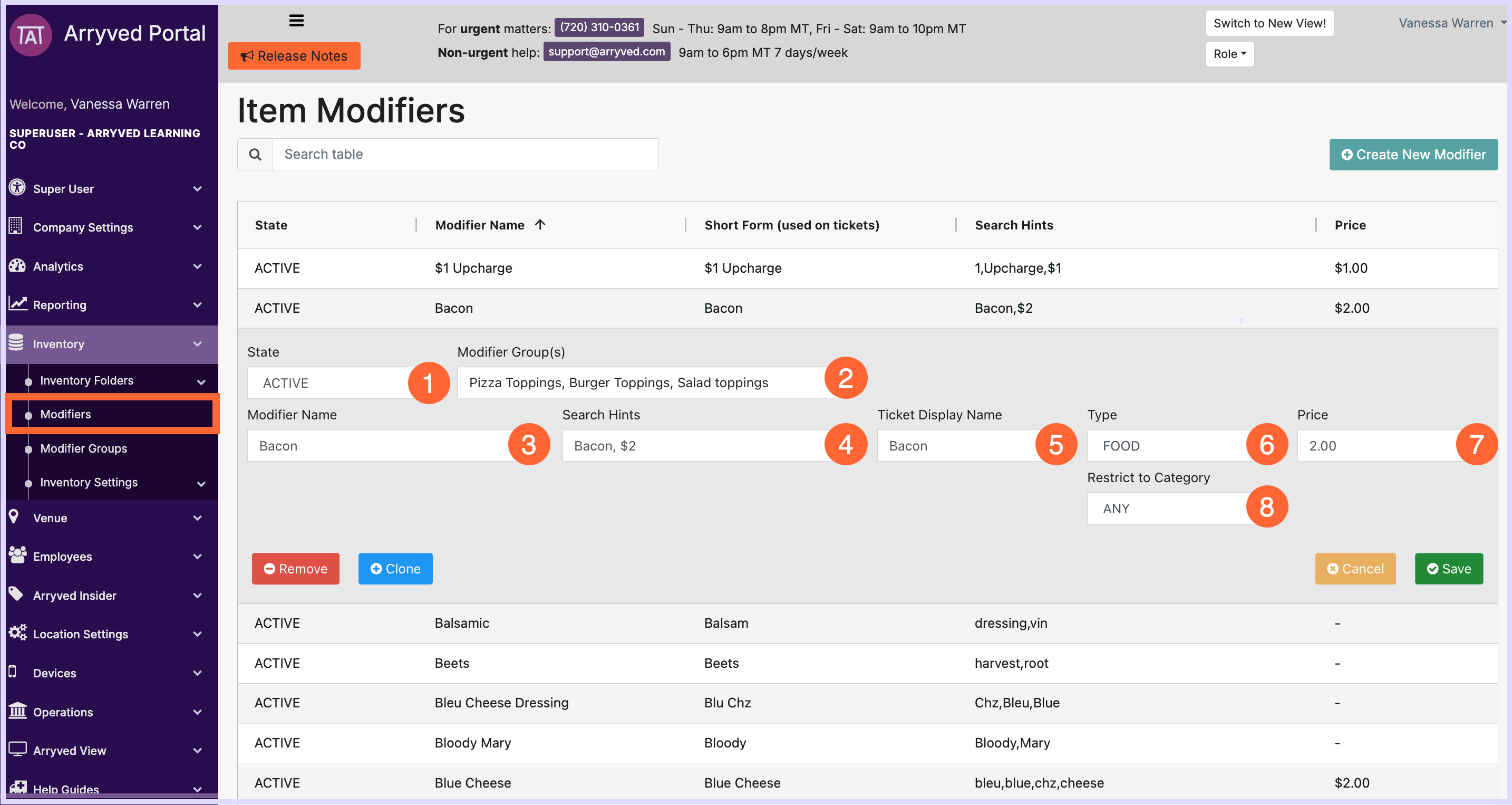The image size is (1512, 805).
Task: Sort by Modifier Name arrow icon
Action: (x=540, y=224)
